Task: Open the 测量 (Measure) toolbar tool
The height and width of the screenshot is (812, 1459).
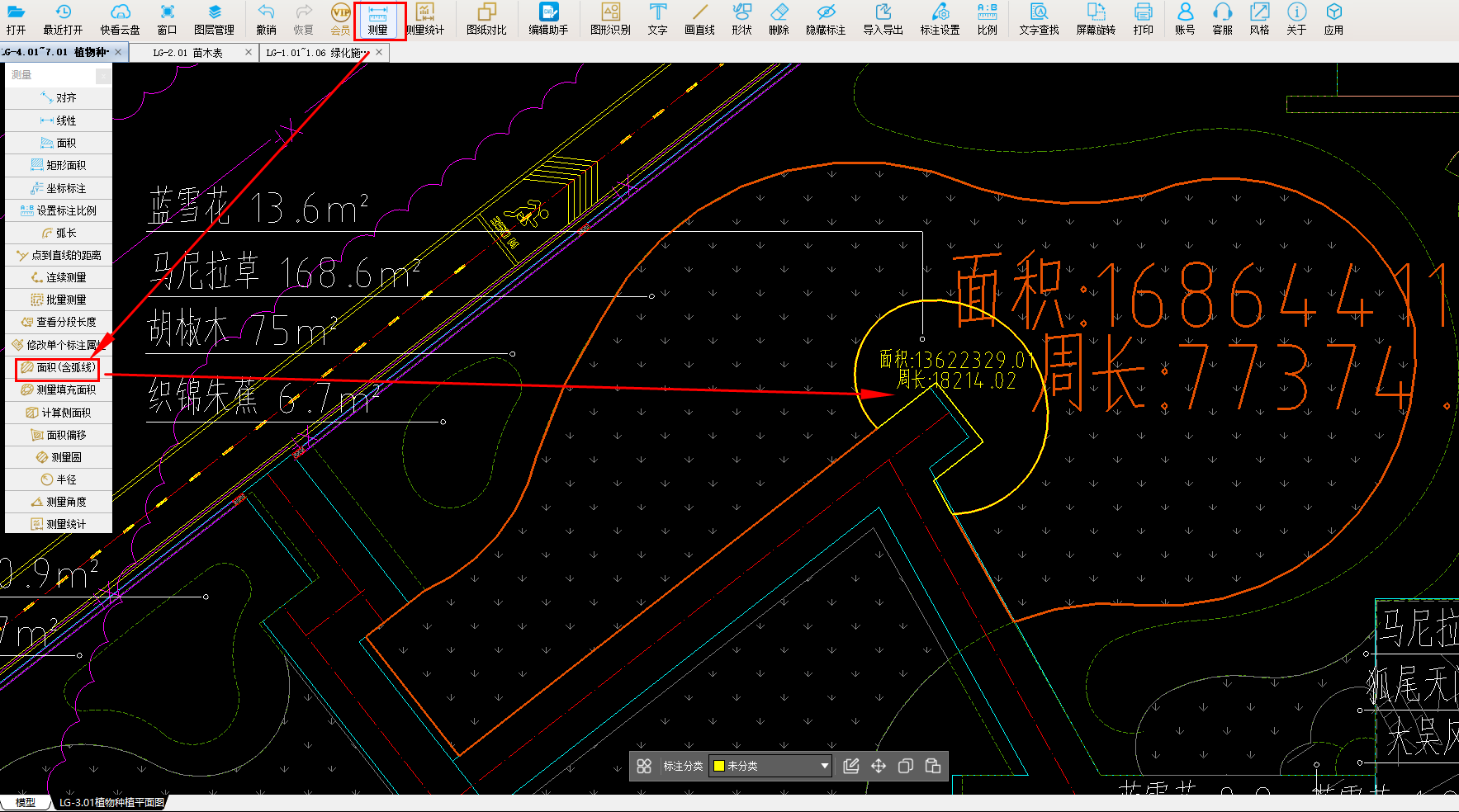Action: tap(378, 20)
